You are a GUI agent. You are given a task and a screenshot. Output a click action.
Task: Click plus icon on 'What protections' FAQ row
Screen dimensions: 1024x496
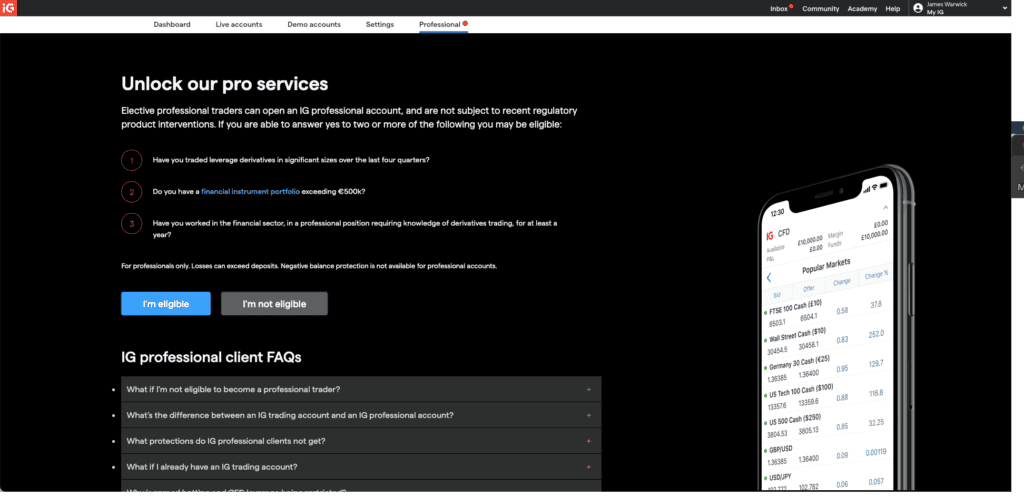coord(588,441)
